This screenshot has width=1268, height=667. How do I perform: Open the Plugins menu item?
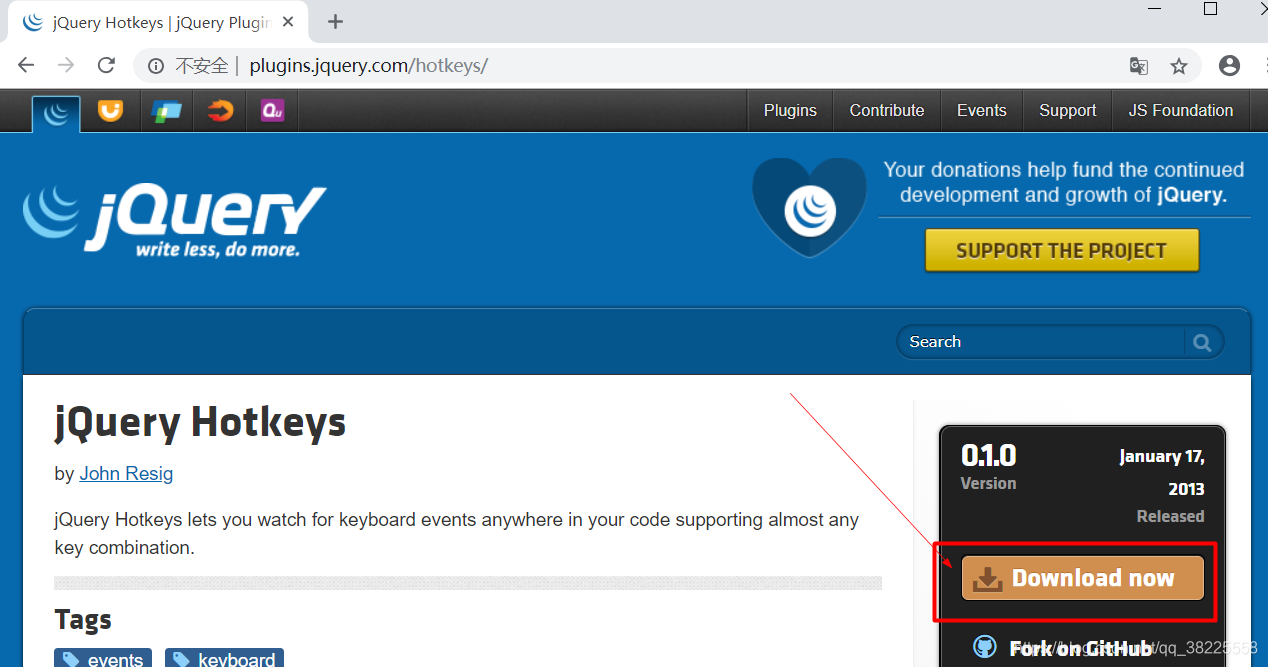789,110
